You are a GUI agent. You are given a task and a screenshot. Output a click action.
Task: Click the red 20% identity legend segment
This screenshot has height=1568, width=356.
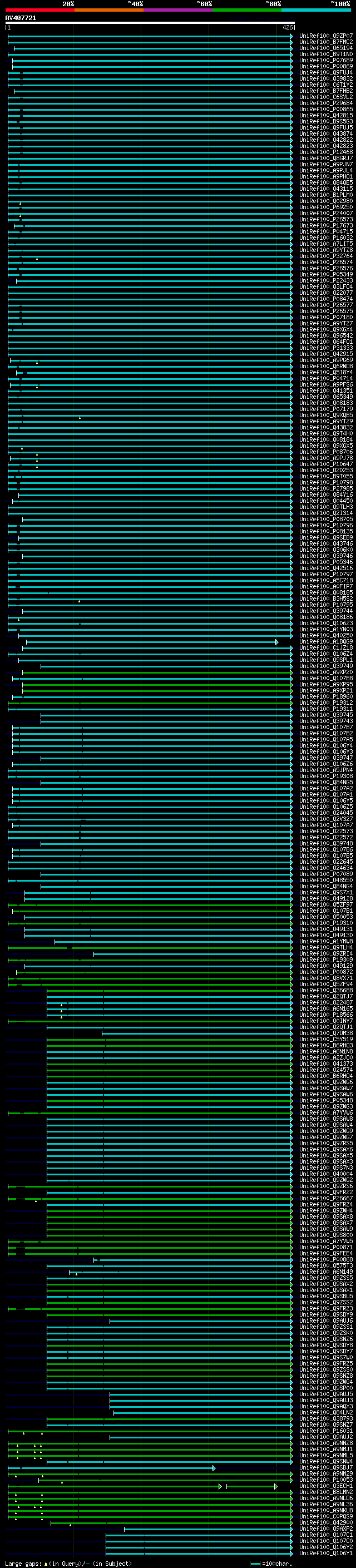(39, 10)
